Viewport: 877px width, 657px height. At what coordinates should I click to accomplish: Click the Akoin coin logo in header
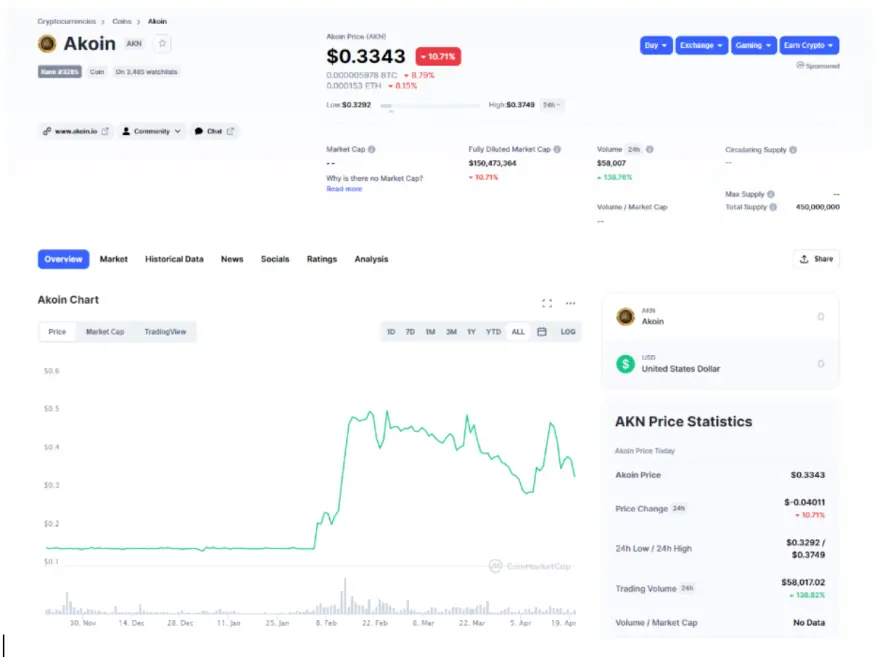click(x=47, y=44)
